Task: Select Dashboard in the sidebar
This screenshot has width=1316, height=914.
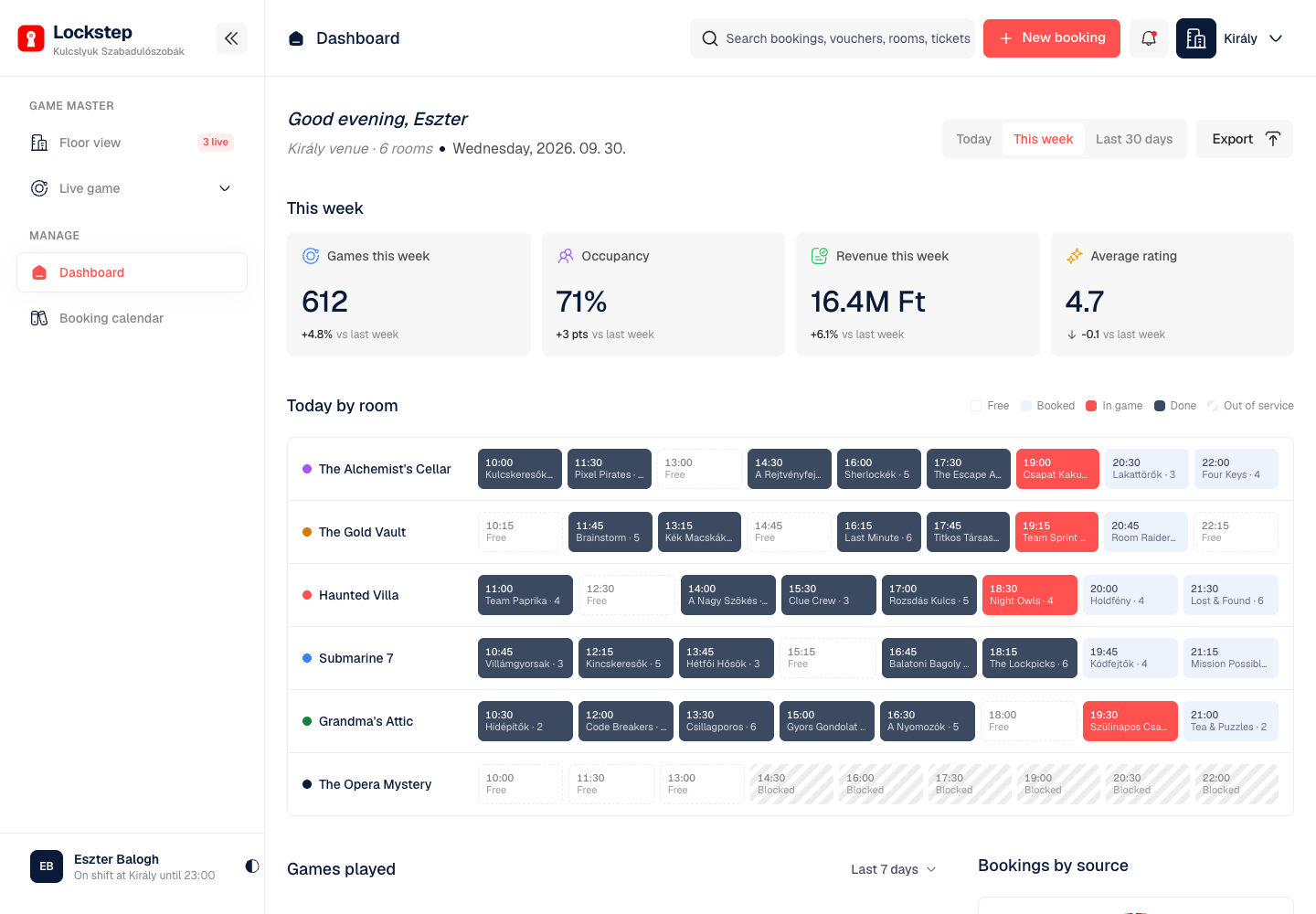Action: coord(132,272)
